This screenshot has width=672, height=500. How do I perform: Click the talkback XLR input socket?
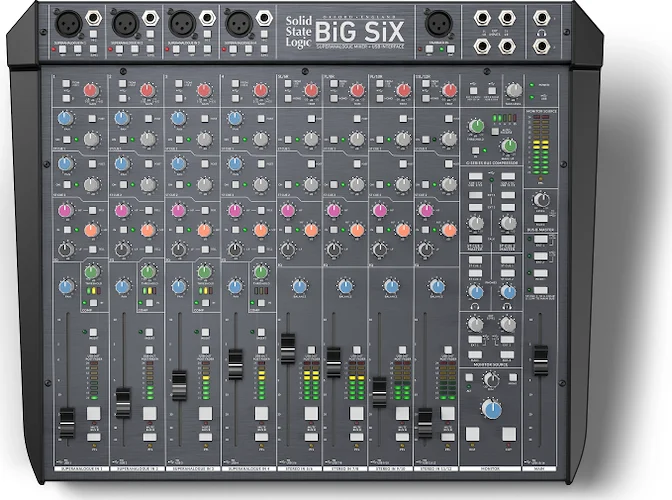pos(438,24)
